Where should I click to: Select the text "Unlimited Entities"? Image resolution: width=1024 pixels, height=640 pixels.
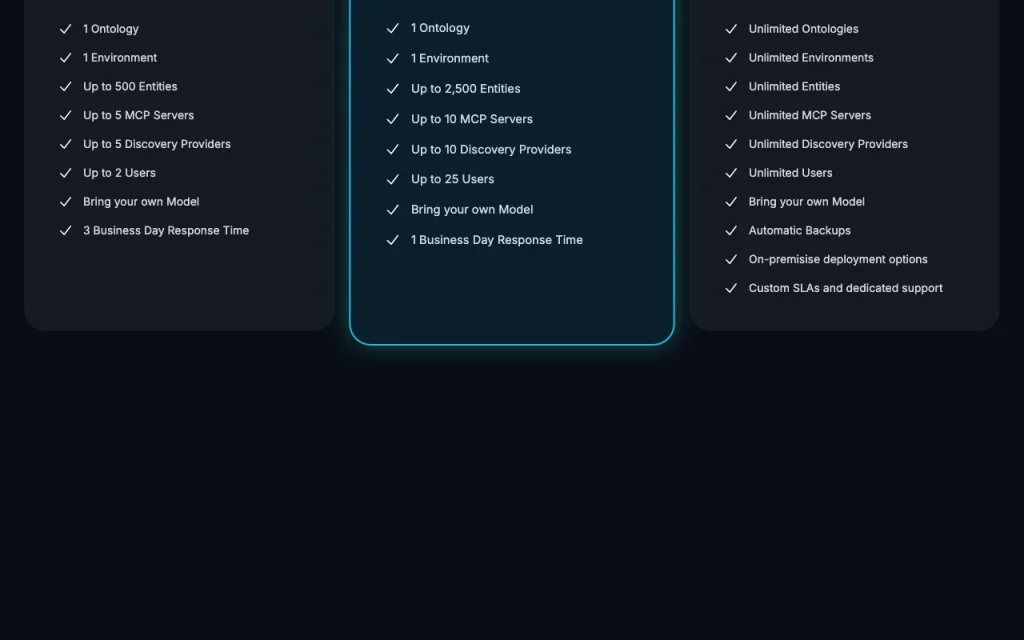pos(794,86)
